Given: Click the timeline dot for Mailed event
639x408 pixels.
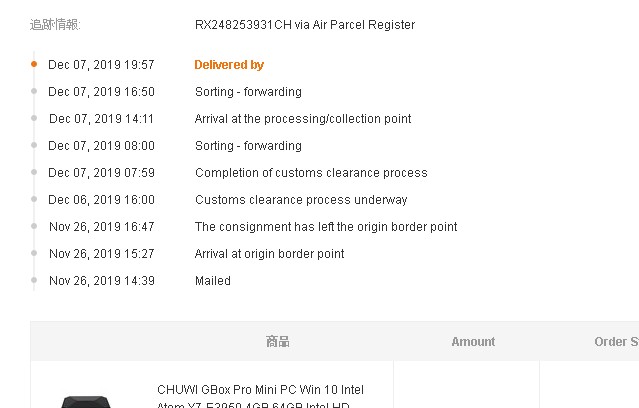Looking at the screenshot, I should click(x=34, y=280).
